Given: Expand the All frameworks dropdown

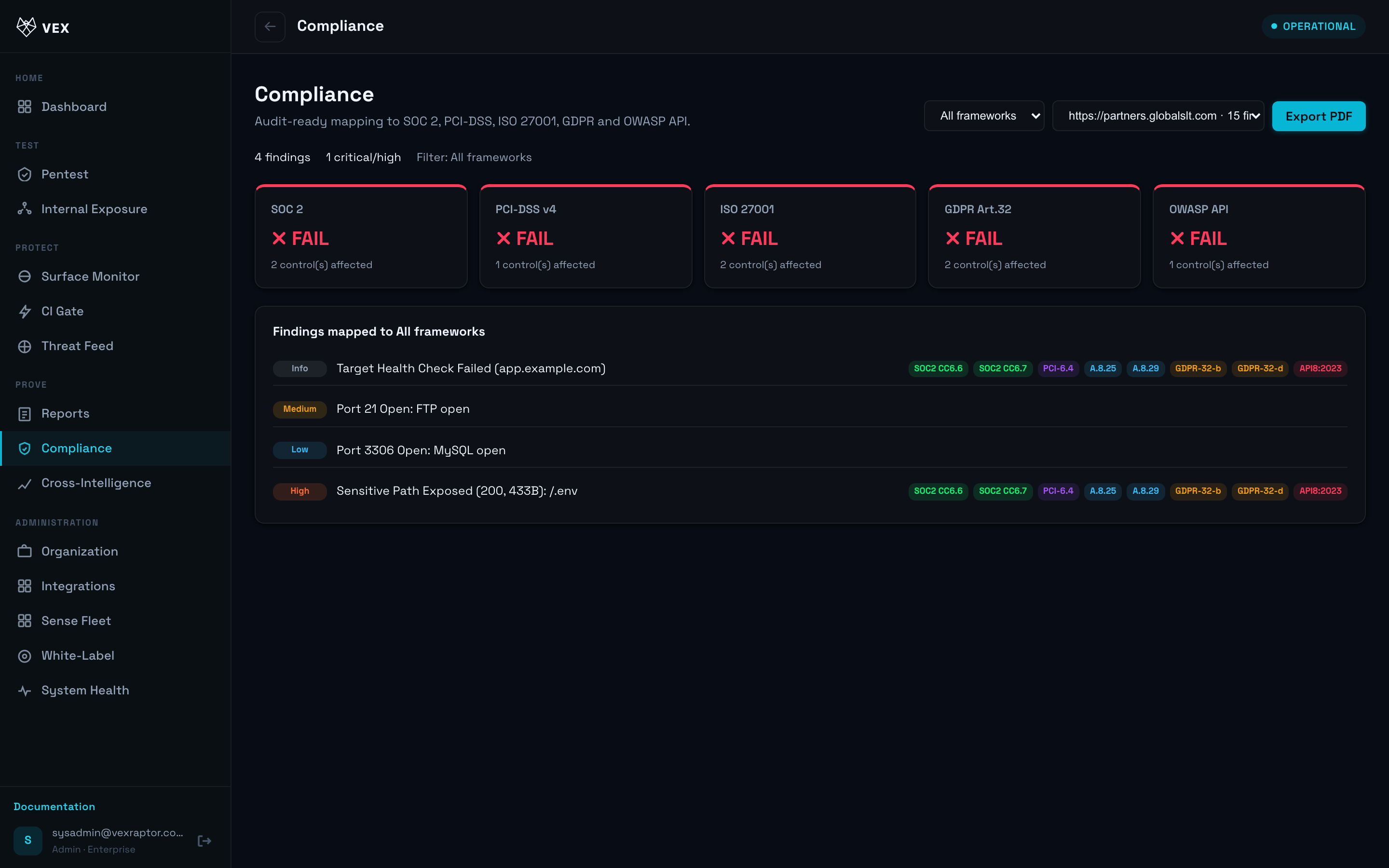Looking at the screenshot, I should [x=984, y=116].
